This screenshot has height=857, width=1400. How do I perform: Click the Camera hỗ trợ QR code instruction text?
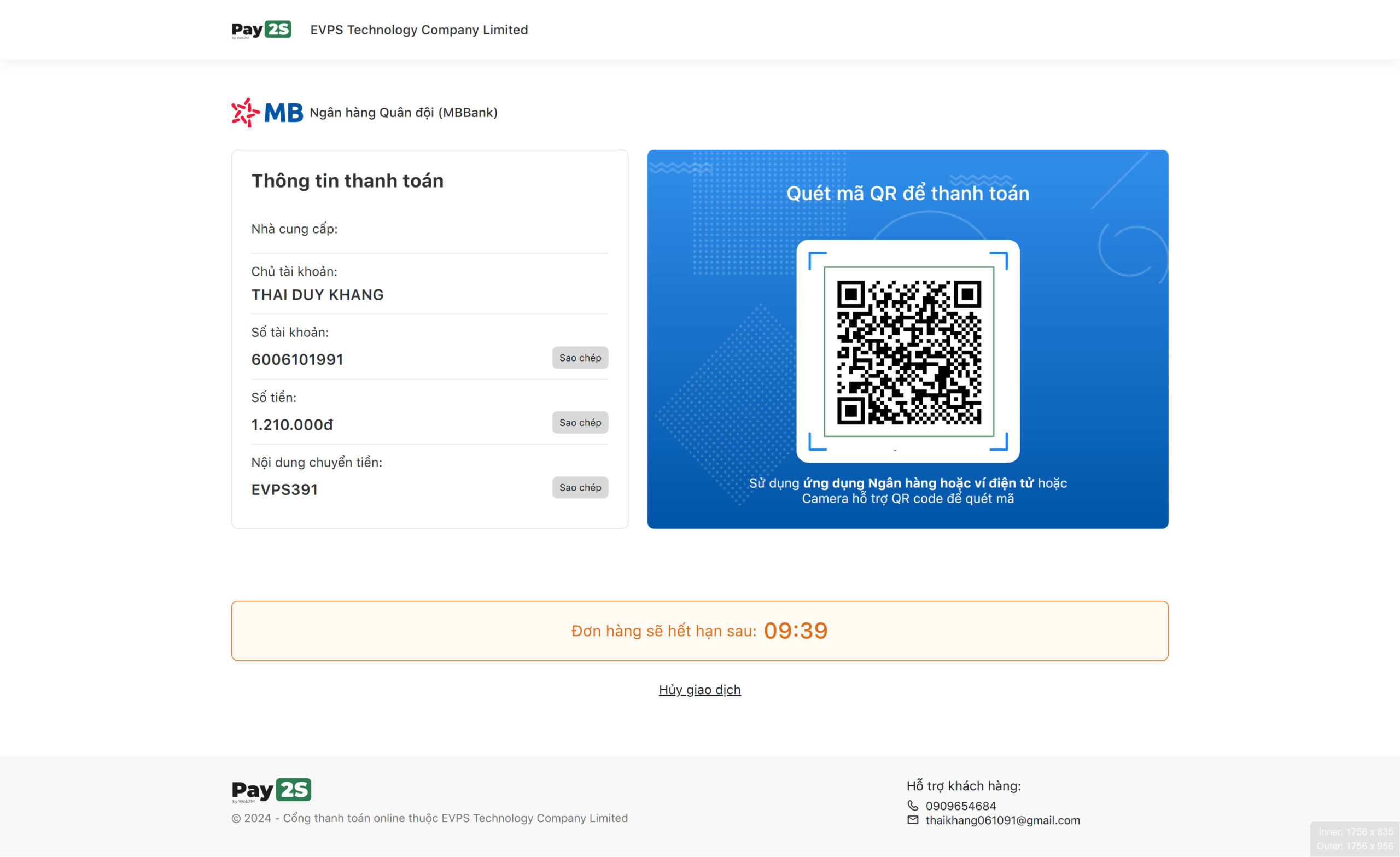click(908, 498)
